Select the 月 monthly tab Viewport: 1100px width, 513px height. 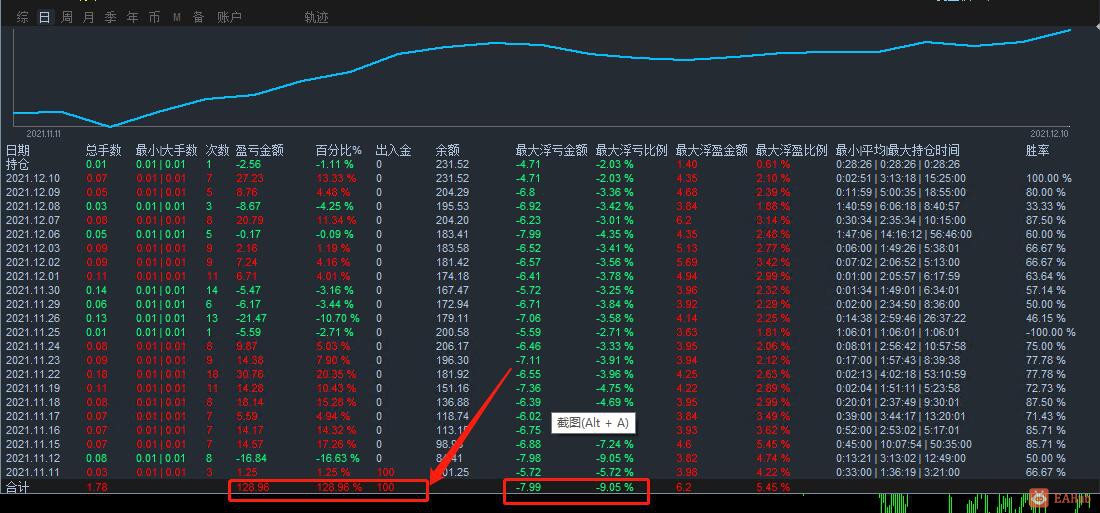click(x=88, y=18)
